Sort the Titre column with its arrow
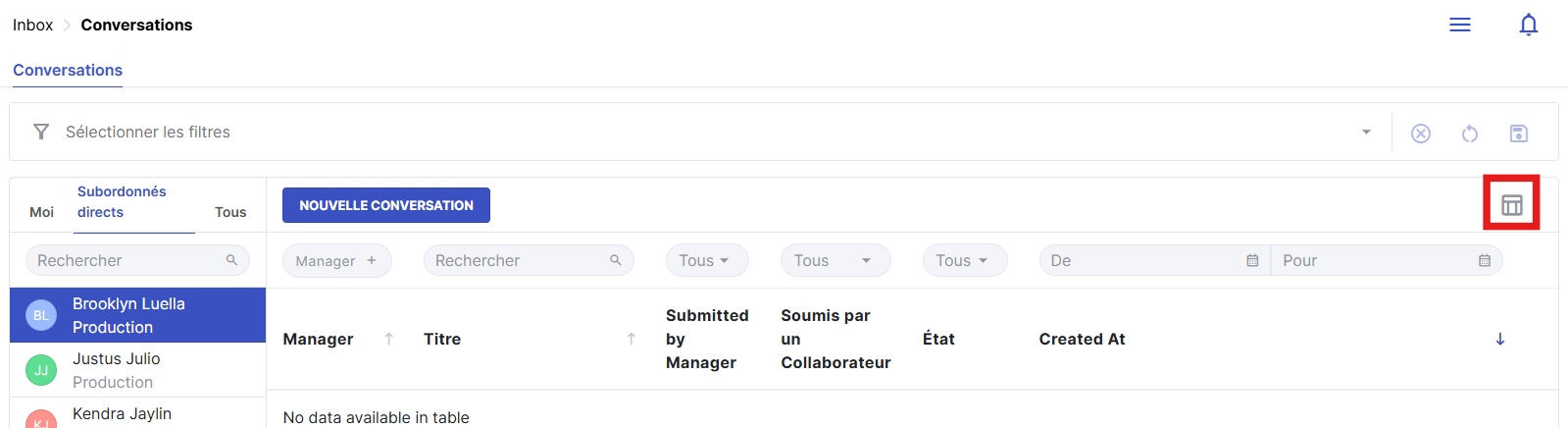Image resolution: width=1568 pixels, height=428 pixels. pyautogui.click(x=632, y=340)
